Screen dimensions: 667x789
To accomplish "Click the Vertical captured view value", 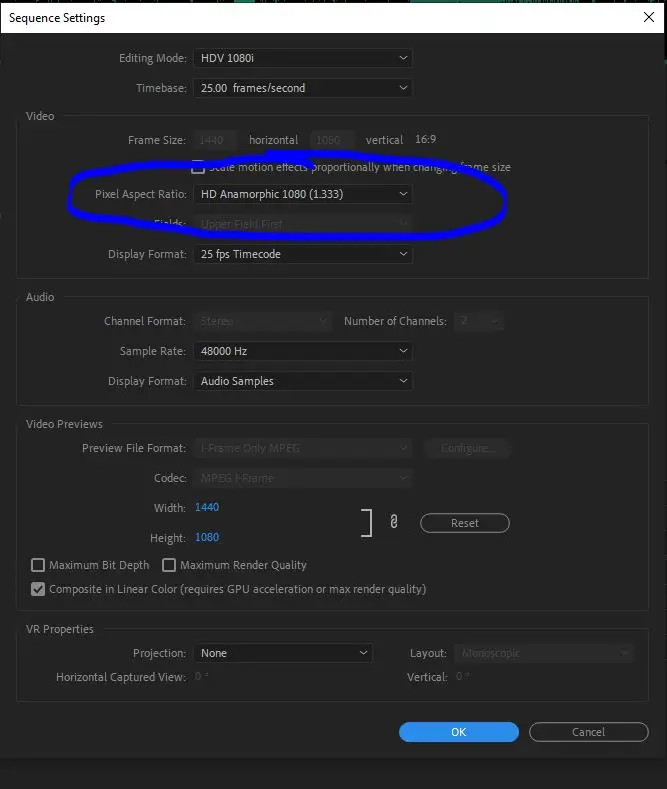I will pos(462,677).
